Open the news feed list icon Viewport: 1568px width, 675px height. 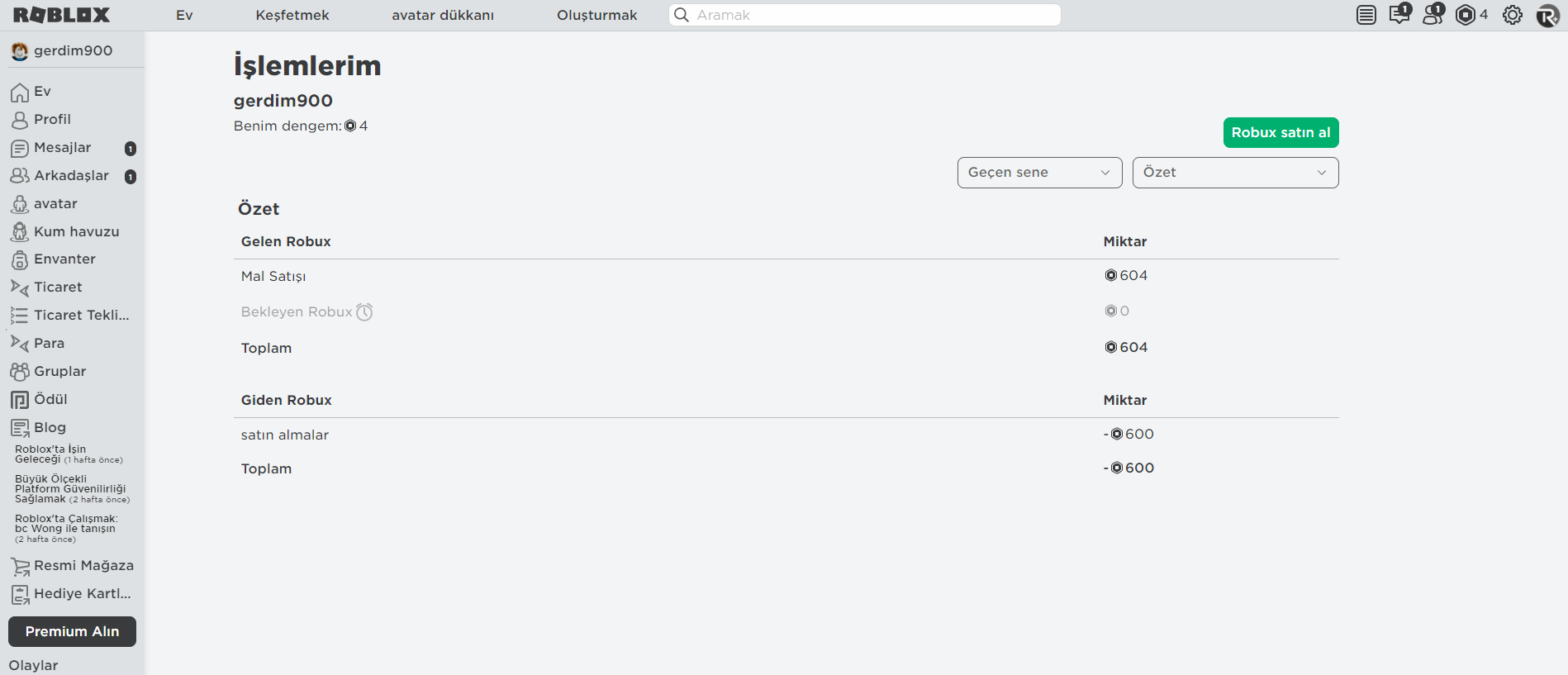point(1366,15)
